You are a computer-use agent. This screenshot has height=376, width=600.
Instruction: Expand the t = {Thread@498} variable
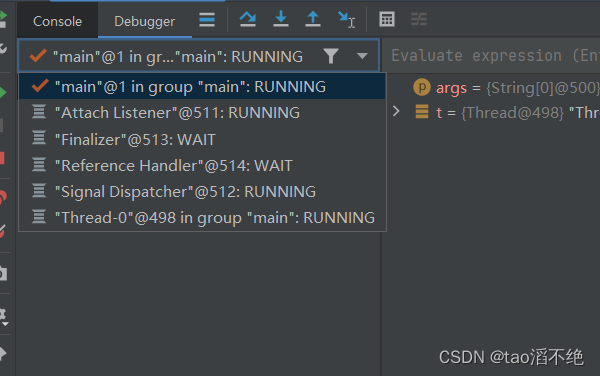pos(396,111)
